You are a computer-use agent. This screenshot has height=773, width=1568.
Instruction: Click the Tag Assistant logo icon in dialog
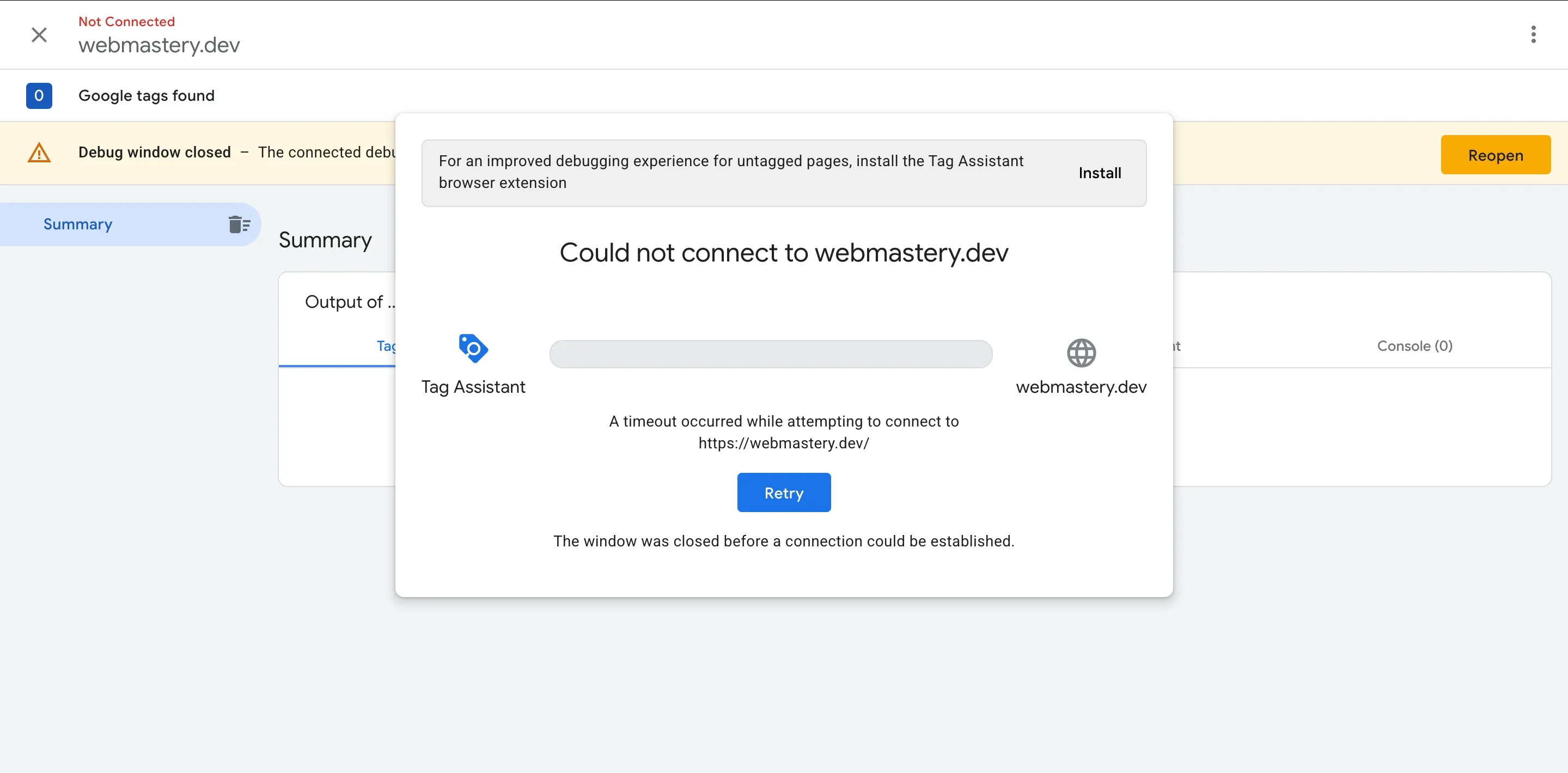click(x=473, y=348)
